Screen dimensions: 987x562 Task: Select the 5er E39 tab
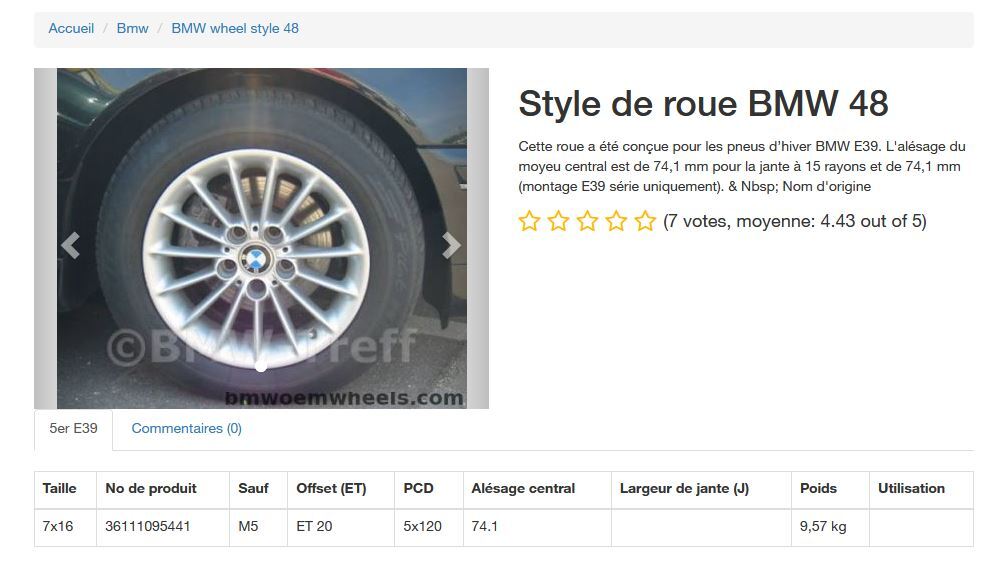pos(73,428)
